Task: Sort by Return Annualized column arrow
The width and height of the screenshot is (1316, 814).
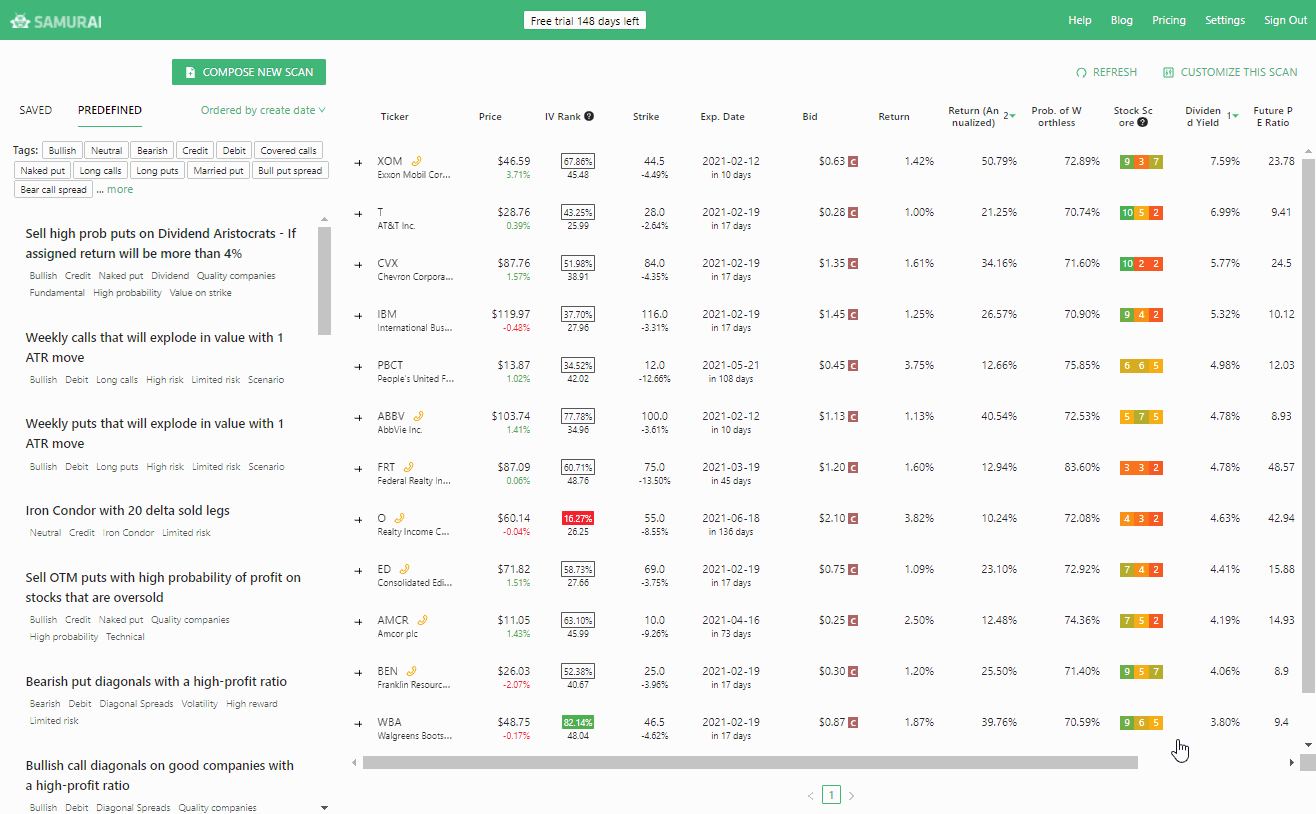Action: click(1011, 118)
